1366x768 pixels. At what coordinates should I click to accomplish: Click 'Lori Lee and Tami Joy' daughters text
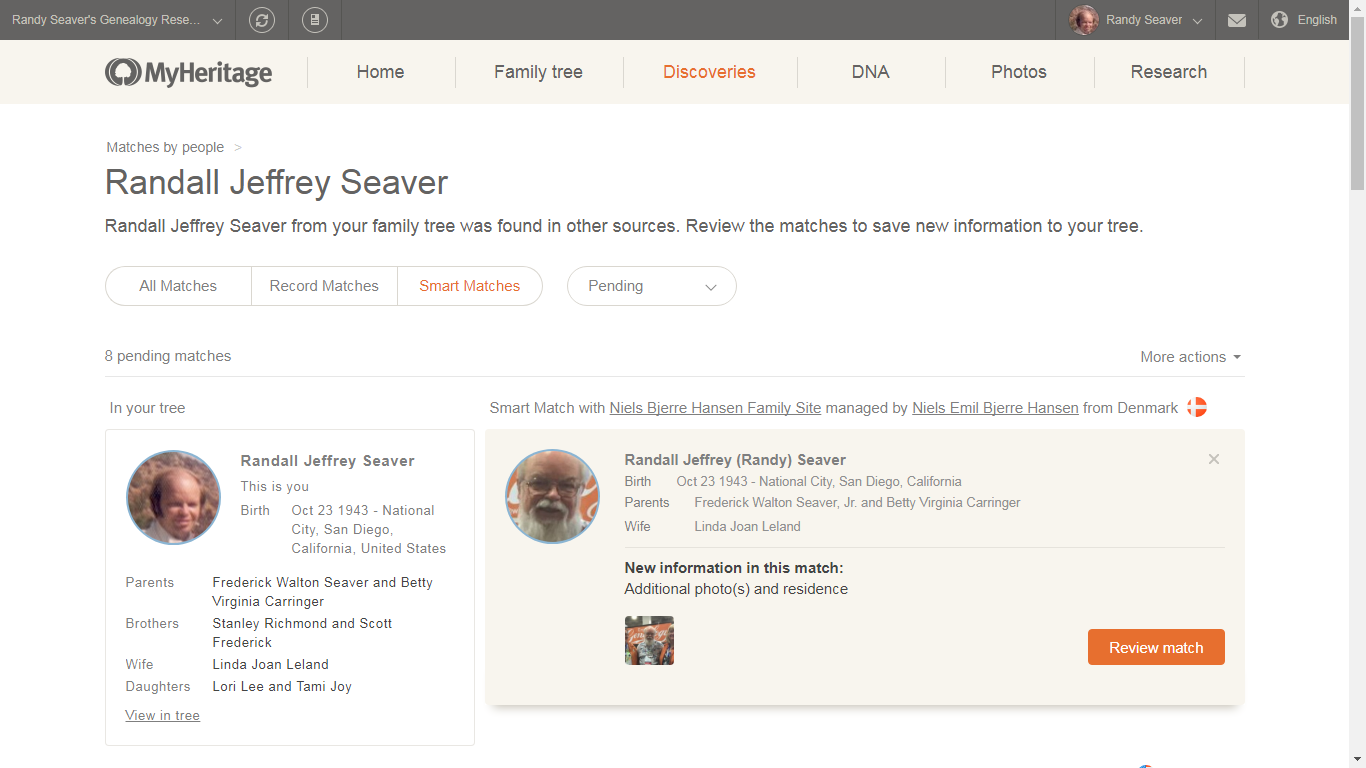point(282,686)
